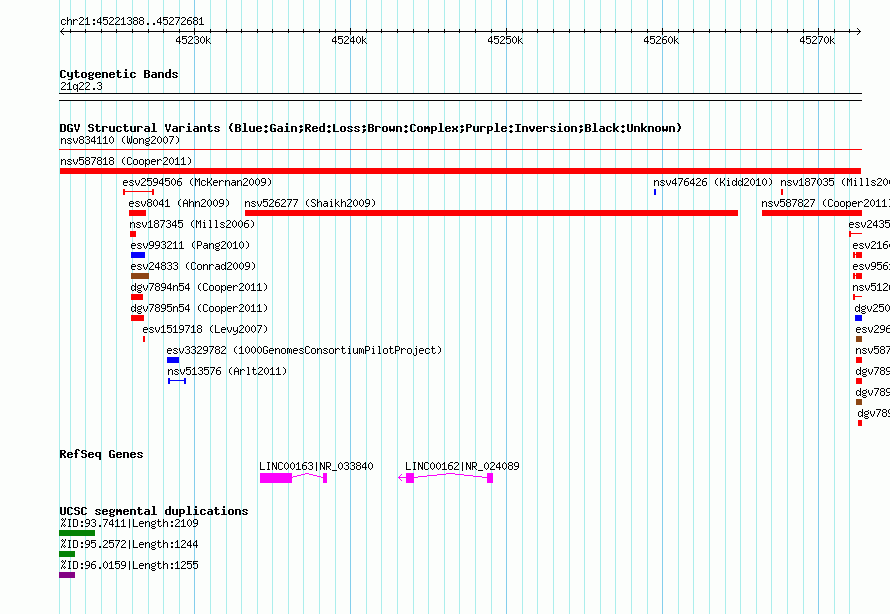Click the nsv834110 (Wong2007) label
Screen dimensions: 890x614
tap(120, 140)
